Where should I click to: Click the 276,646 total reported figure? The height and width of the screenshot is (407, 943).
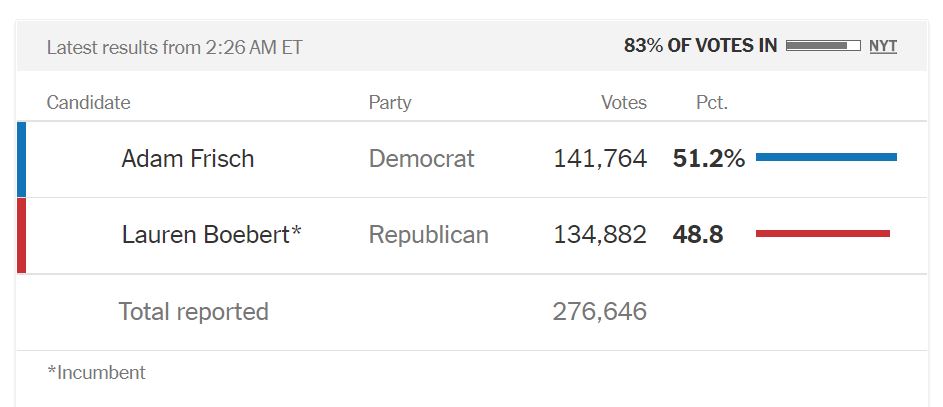(599, 311)
